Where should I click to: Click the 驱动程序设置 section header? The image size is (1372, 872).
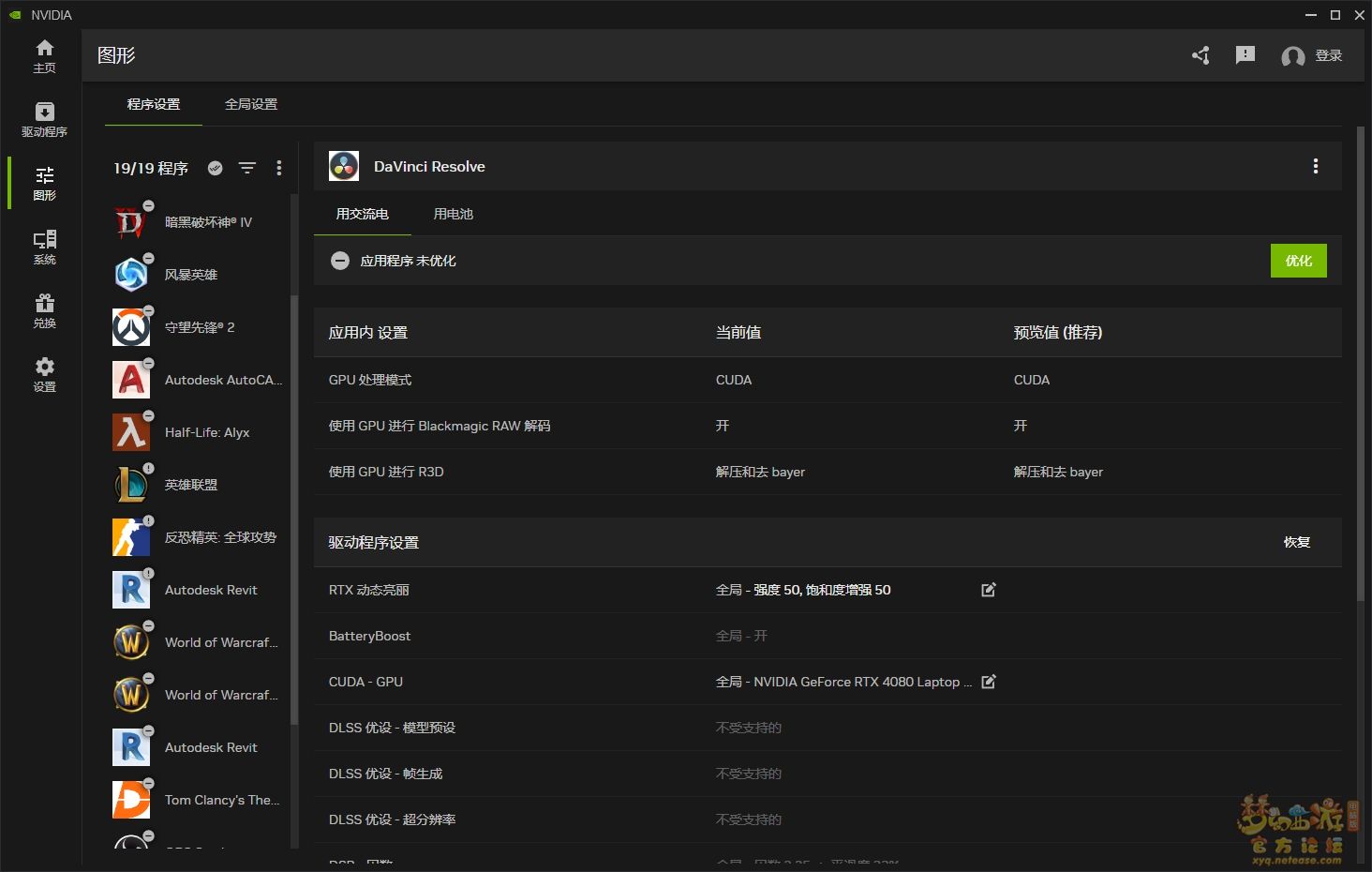tap(374, 542)
